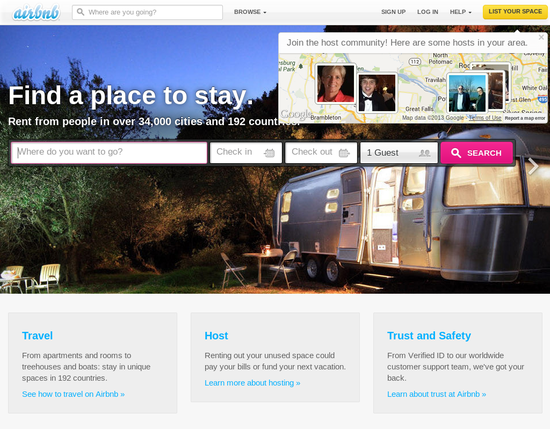The image size is (550, 429).
Task: Click the List Your Space button
Action: [x=515, y=12]
